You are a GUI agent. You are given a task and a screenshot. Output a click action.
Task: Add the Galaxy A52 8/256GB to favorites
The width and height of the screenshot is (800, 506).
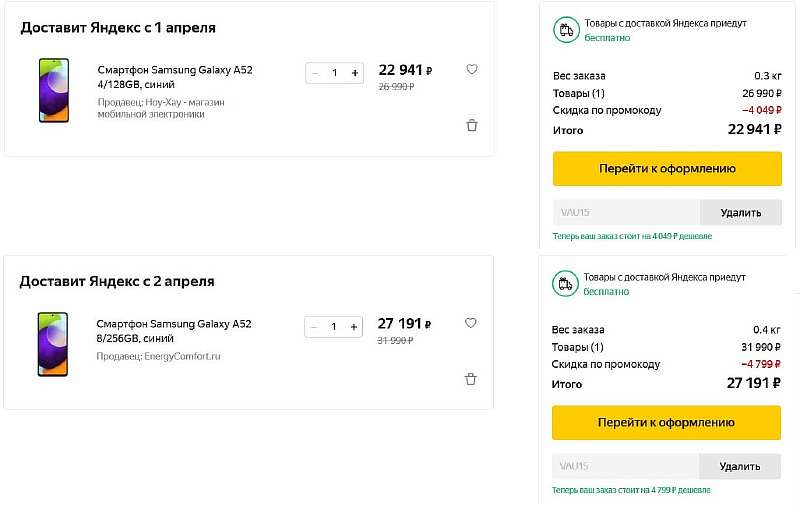point(471,323)
